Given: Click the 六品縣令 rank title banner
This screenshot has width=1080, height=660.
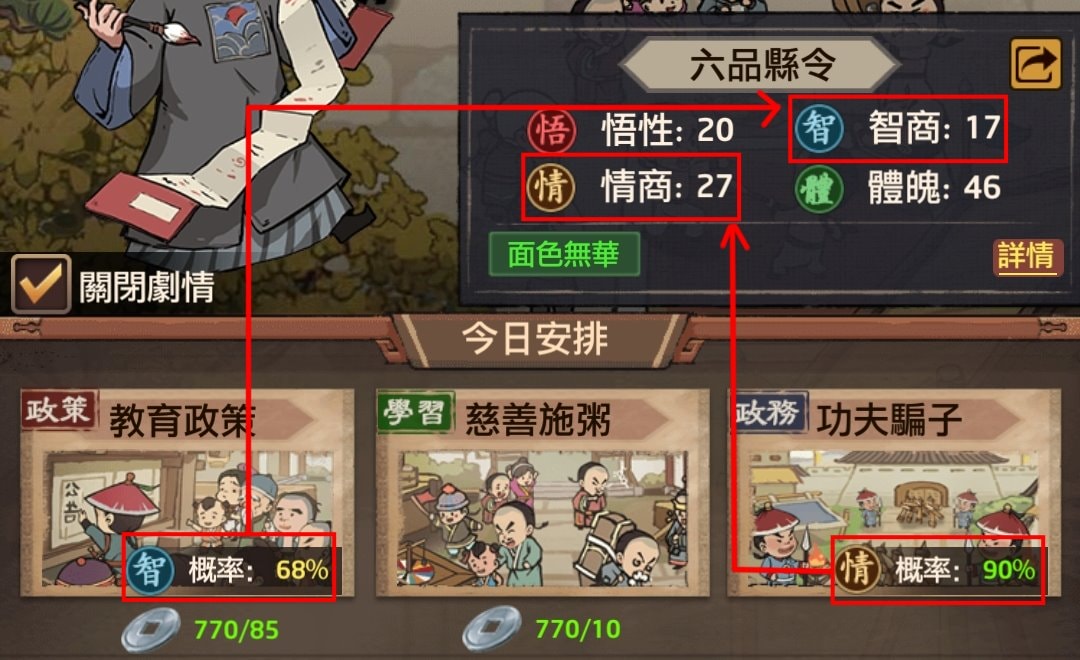Looking at the screenshot, I should coord(761,65).
